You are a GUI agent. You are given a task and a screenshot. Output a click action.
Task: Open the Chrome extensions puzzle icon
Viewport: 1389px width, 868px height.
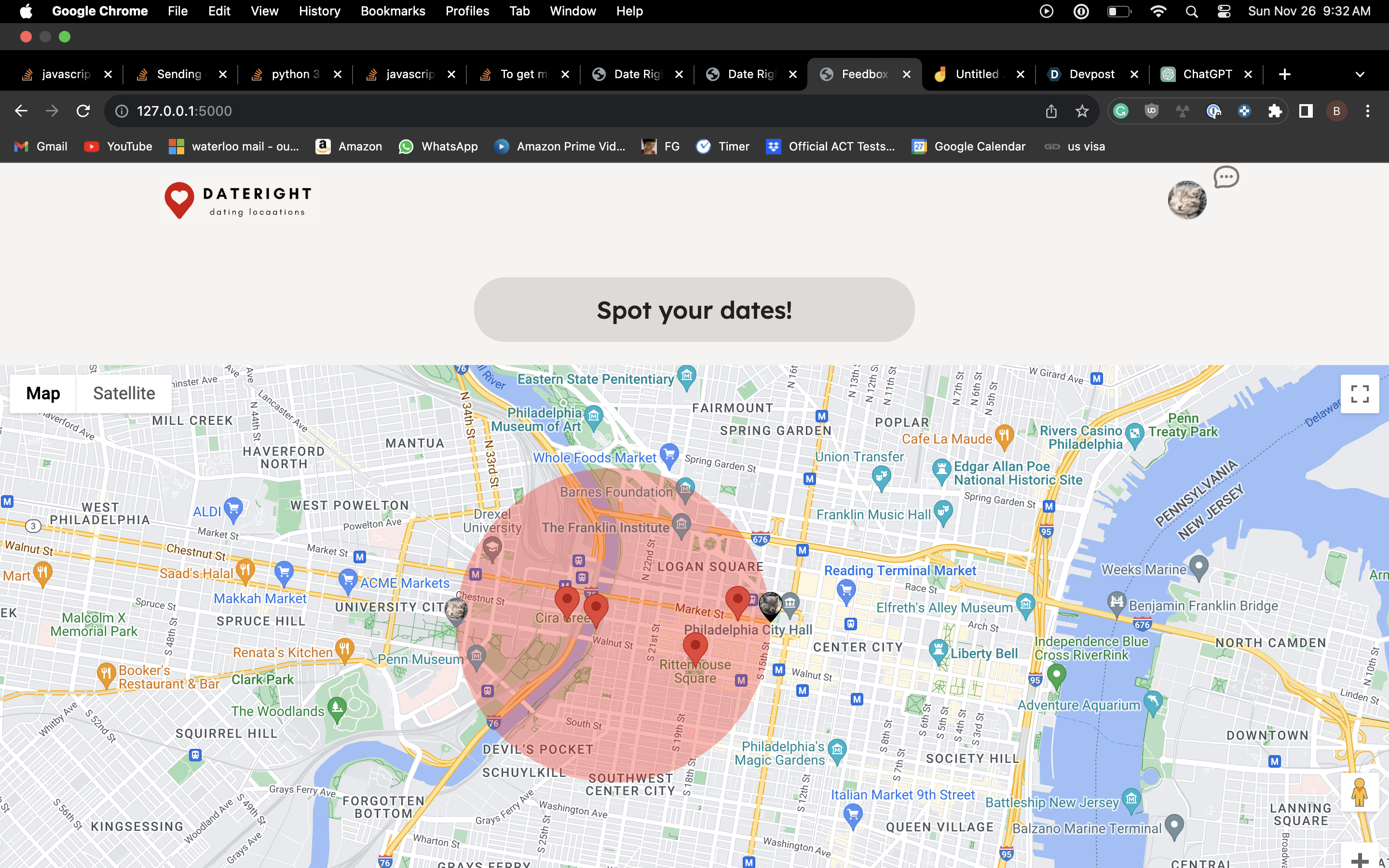pyautogui.click(x=1274, y=111)
